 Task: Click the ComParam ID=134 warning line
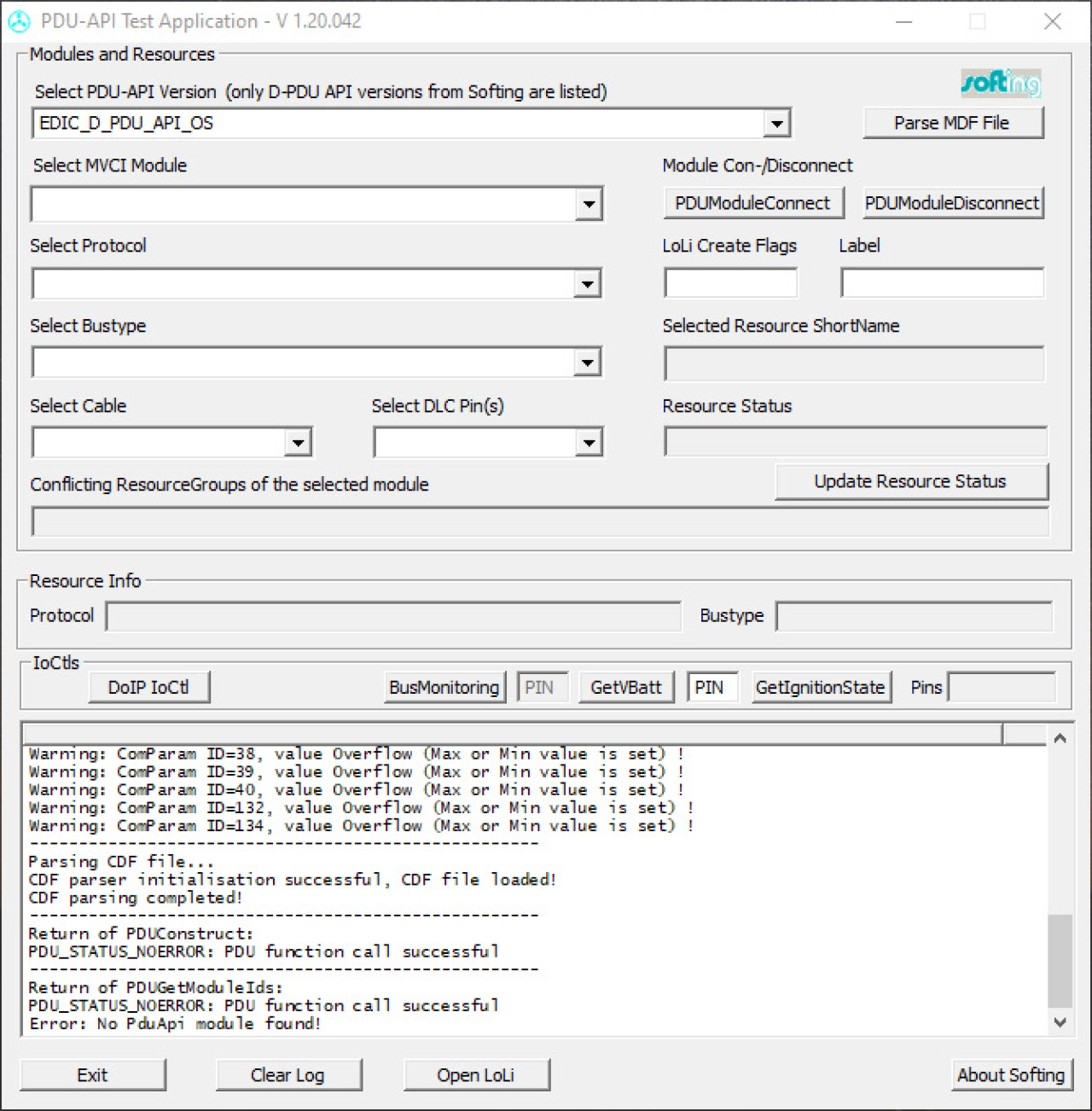[361, 825]
